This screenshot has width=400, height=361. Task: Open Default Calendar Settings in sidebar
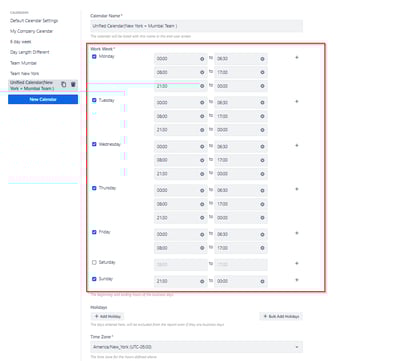point(34,21)
